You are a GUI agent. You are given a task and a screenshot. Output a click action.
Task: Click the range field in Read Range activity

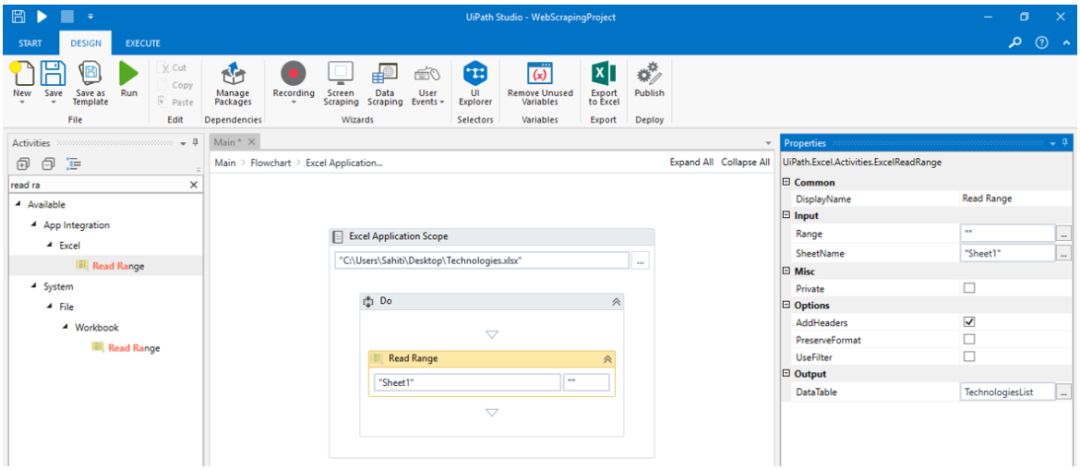586,382
